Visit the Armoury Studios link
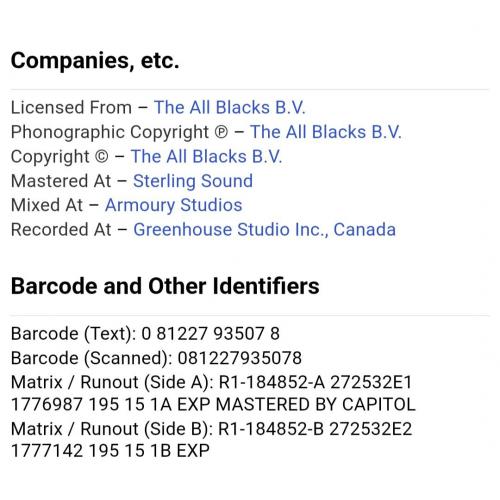This screenshot has height=500, width=500. coord(174,205)
